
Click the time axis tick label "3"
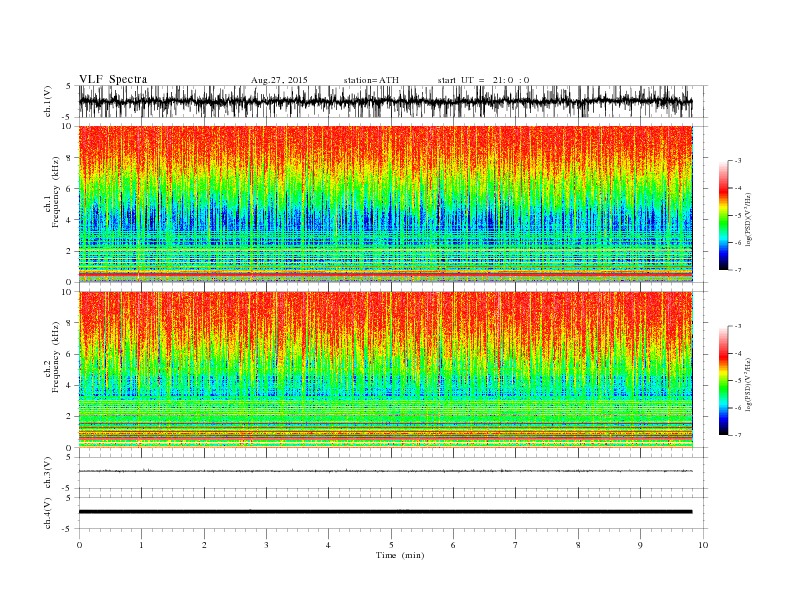click(x=266, y=545)
